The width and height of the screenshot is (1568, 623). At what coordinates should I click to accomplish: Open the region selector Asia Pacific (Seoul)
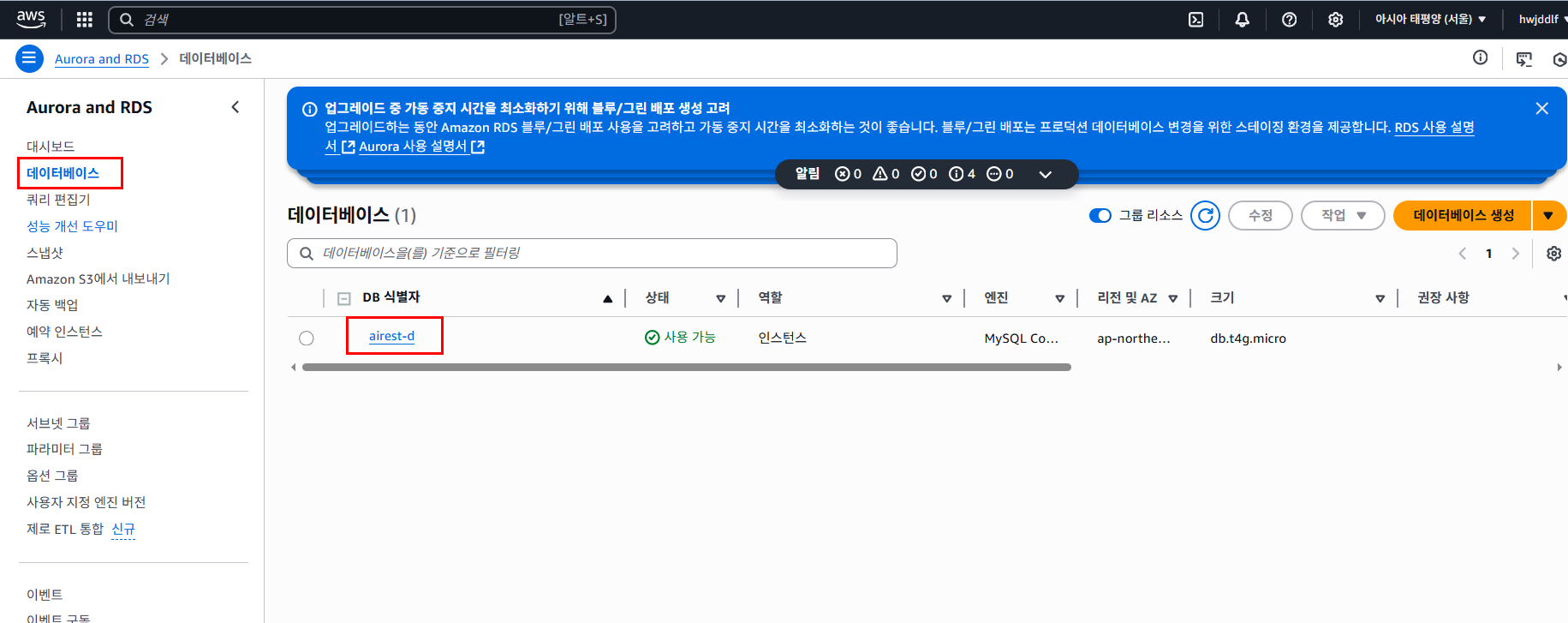tap(1430, 19)
